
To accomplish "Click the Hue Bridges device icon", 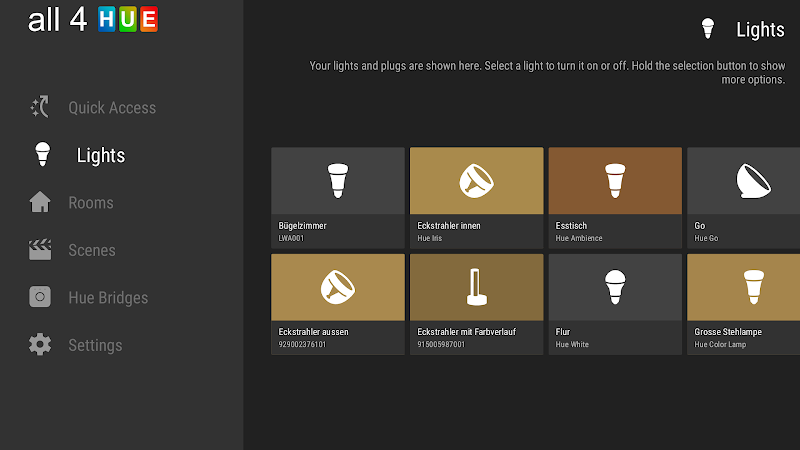I will click(x=40, y=296).
